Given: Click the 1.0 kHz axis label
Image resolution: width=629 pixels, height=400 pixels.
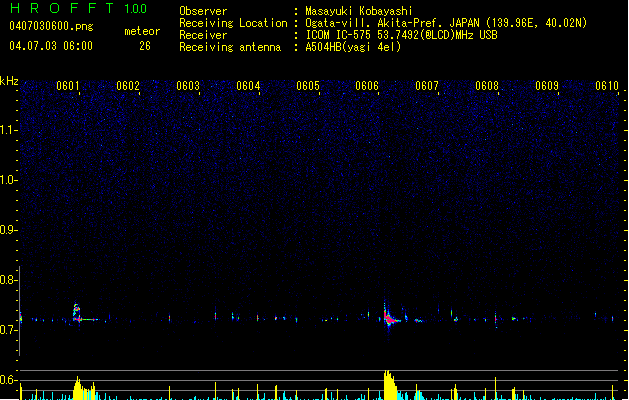Looking at the screenshot, I should pyautogui.click(x=9, y=180).
